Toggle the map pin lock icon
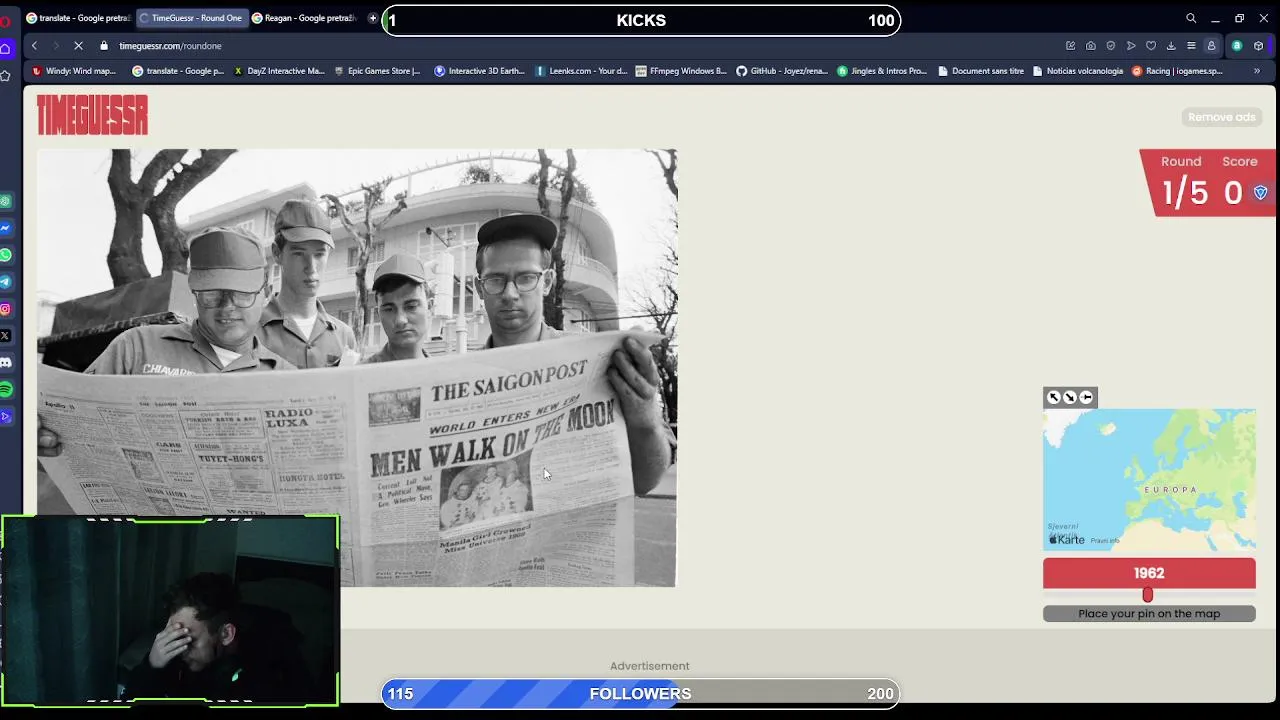This screenshot has width=1280, height=720. (x=1087, y=397)
